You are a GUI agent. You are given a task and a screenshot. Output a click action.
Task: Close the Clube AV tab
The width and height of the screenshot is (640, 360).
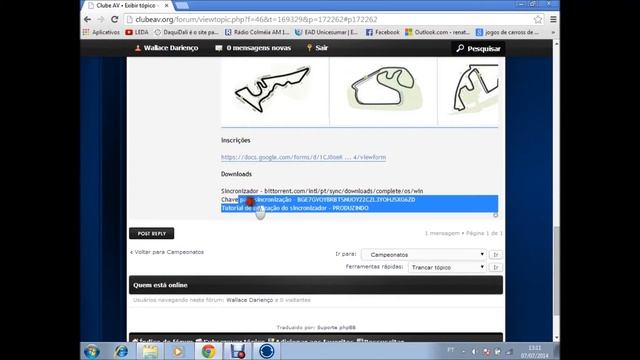[x=167, y=6]
